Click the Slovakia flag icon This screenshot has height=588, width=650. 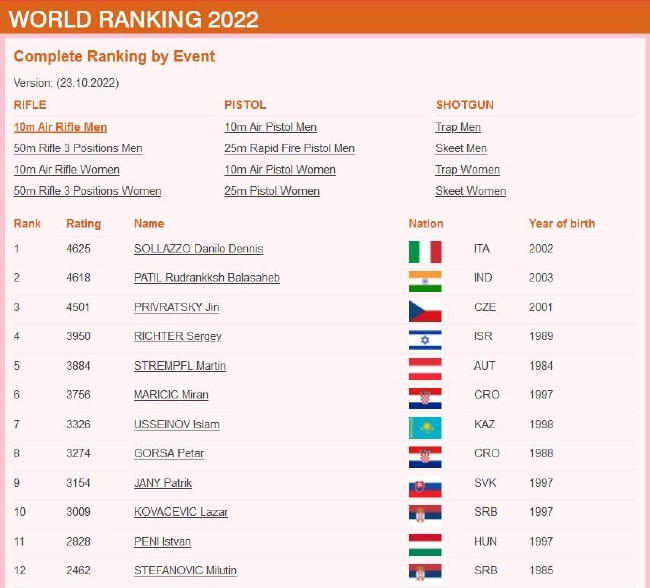click(x=425, y=486)
